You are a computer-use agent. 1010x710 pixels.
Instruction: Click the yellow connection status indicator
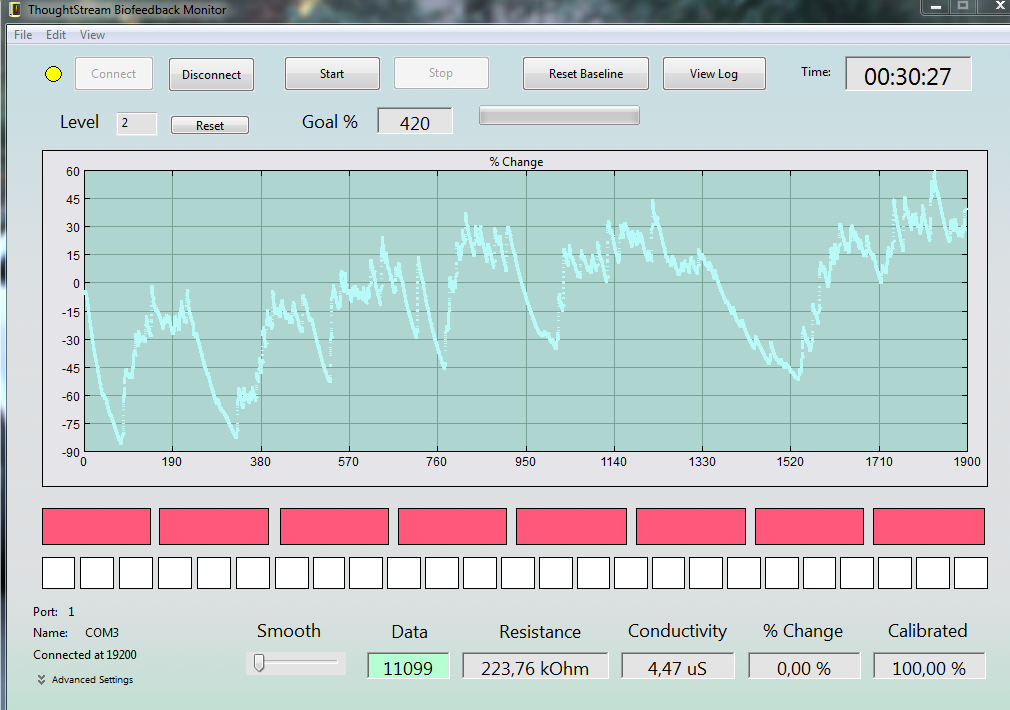(53, 74)
